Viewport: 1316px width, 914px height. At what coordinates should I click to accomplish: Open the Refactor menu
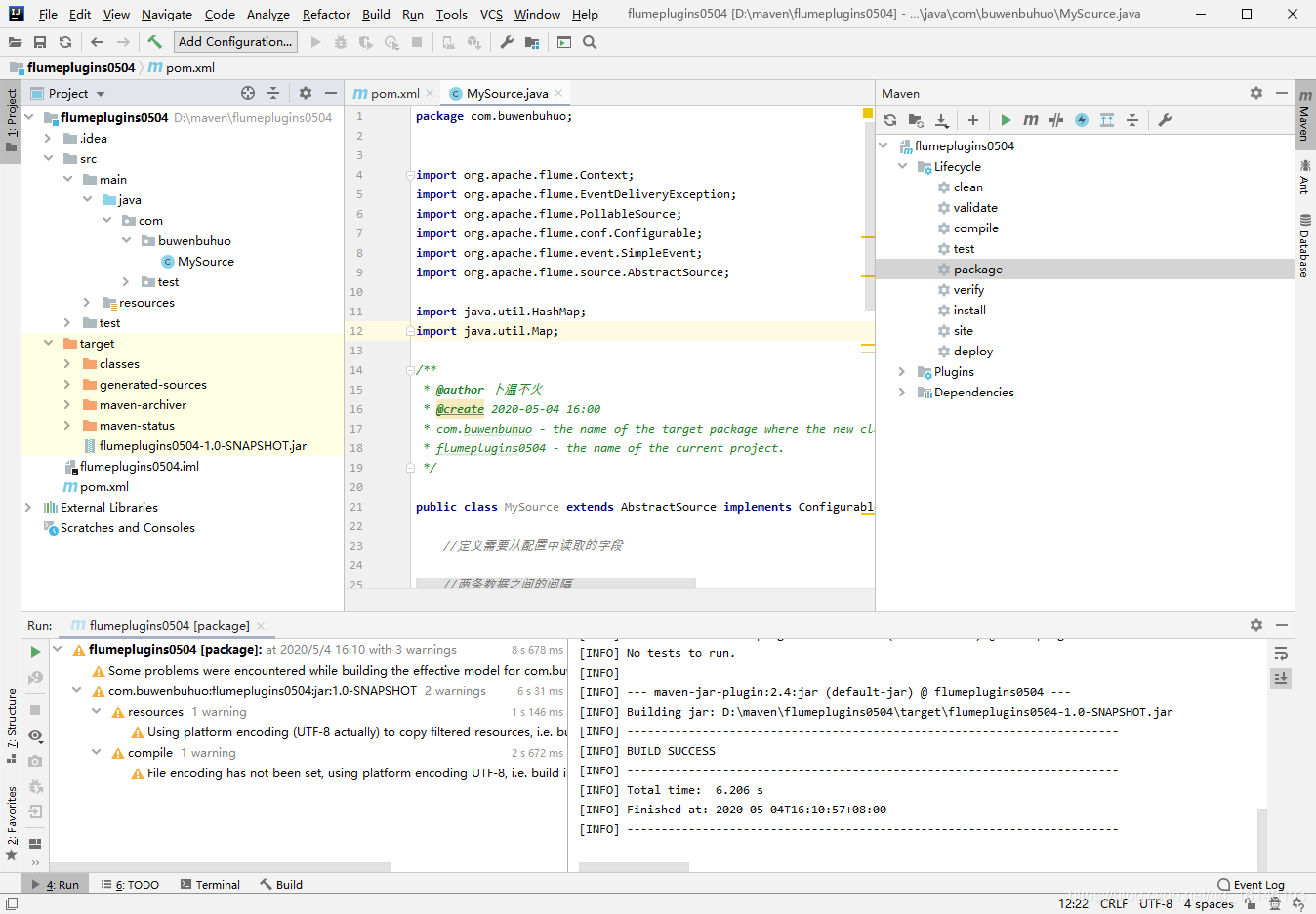point(326,14)
